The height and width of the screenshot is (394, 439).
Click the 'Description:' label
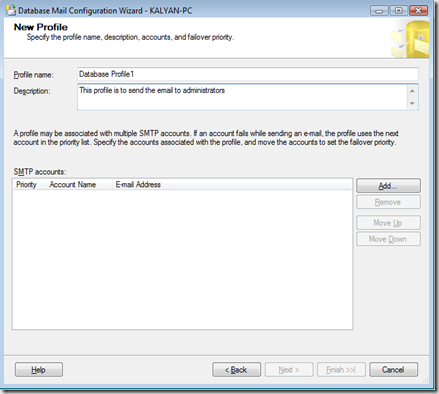32,91
